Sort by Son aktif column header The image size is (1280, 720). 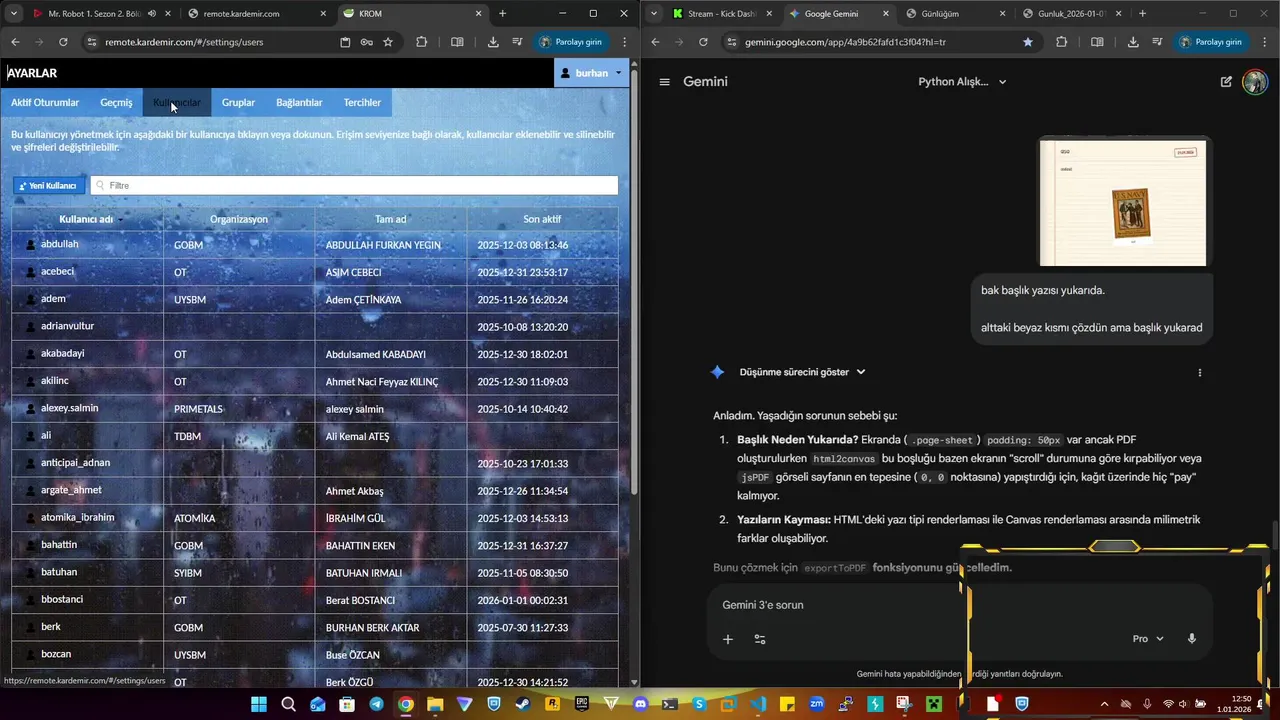tap(542, 219)
